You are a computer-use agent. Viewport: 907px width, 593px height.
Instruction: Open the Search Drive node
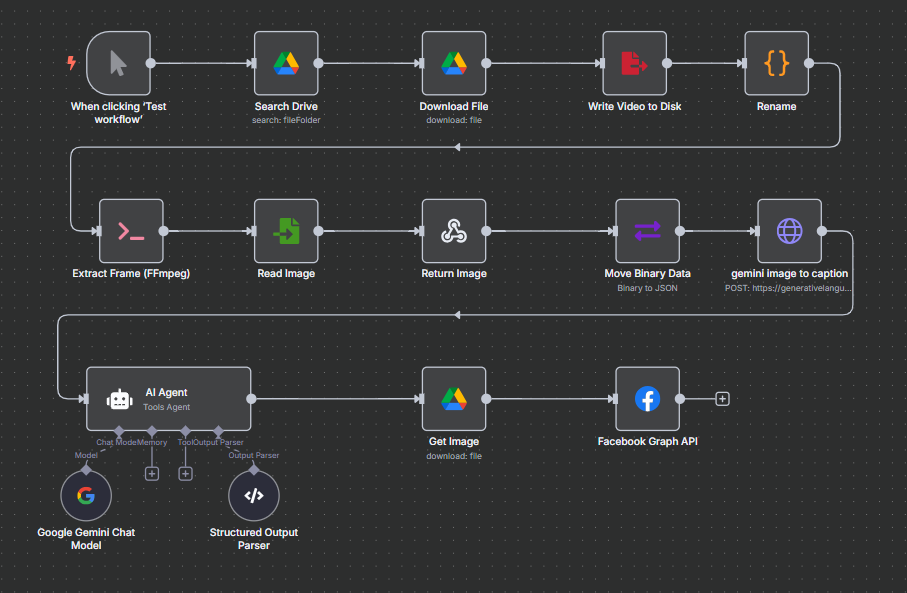coord(286,63)
